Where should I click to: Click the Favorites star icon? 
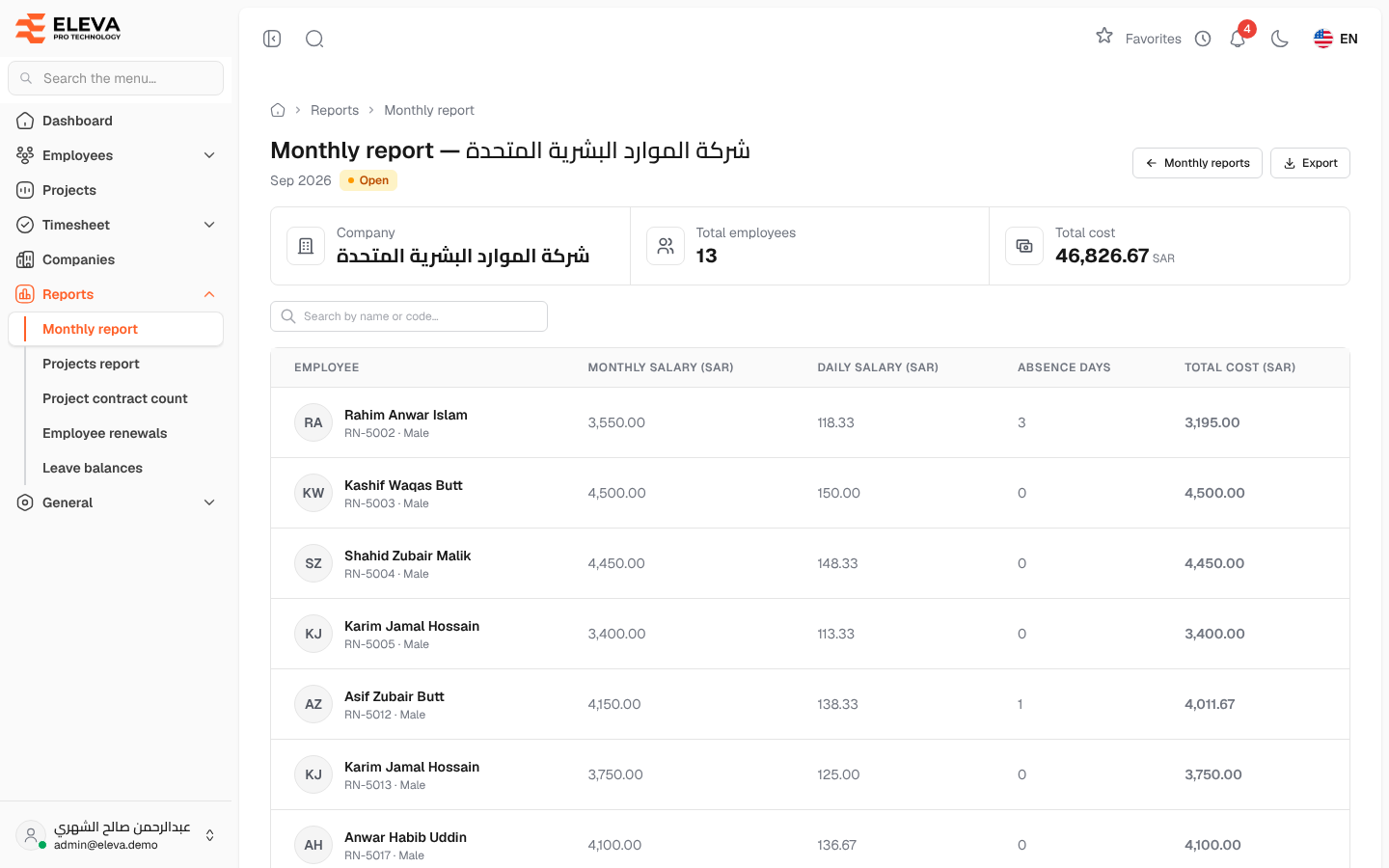(1104, 36)
